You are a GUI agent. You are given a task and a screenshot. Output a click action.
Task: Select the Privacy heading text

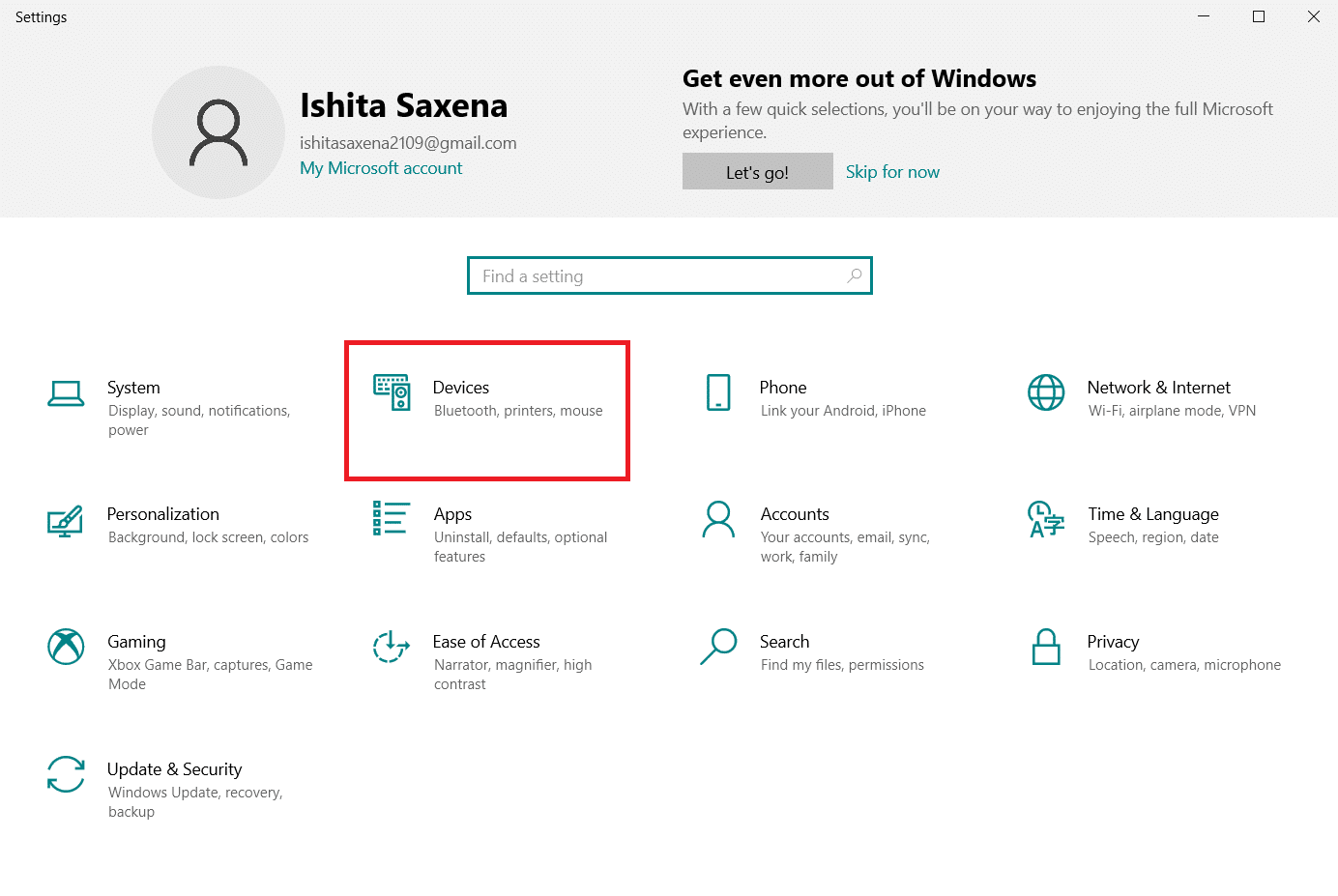(x=1113, y=642)
